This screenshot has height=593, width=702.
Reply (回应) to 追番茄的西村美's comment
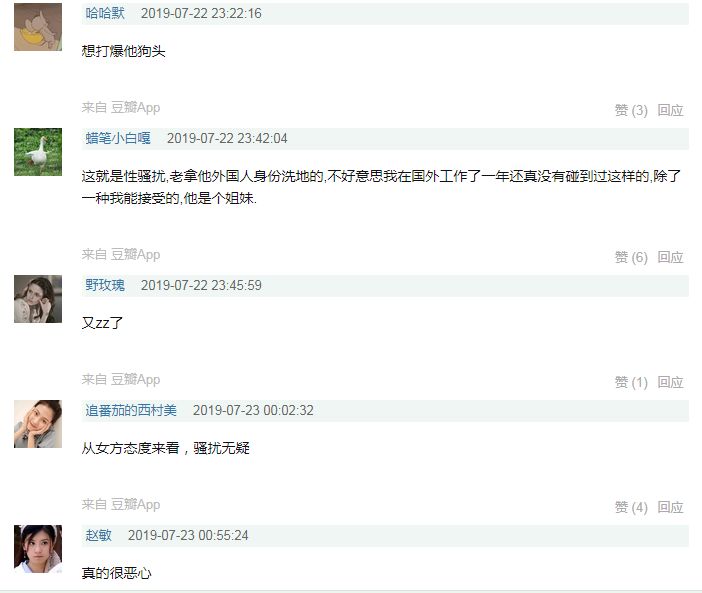[x=670, y=507]
